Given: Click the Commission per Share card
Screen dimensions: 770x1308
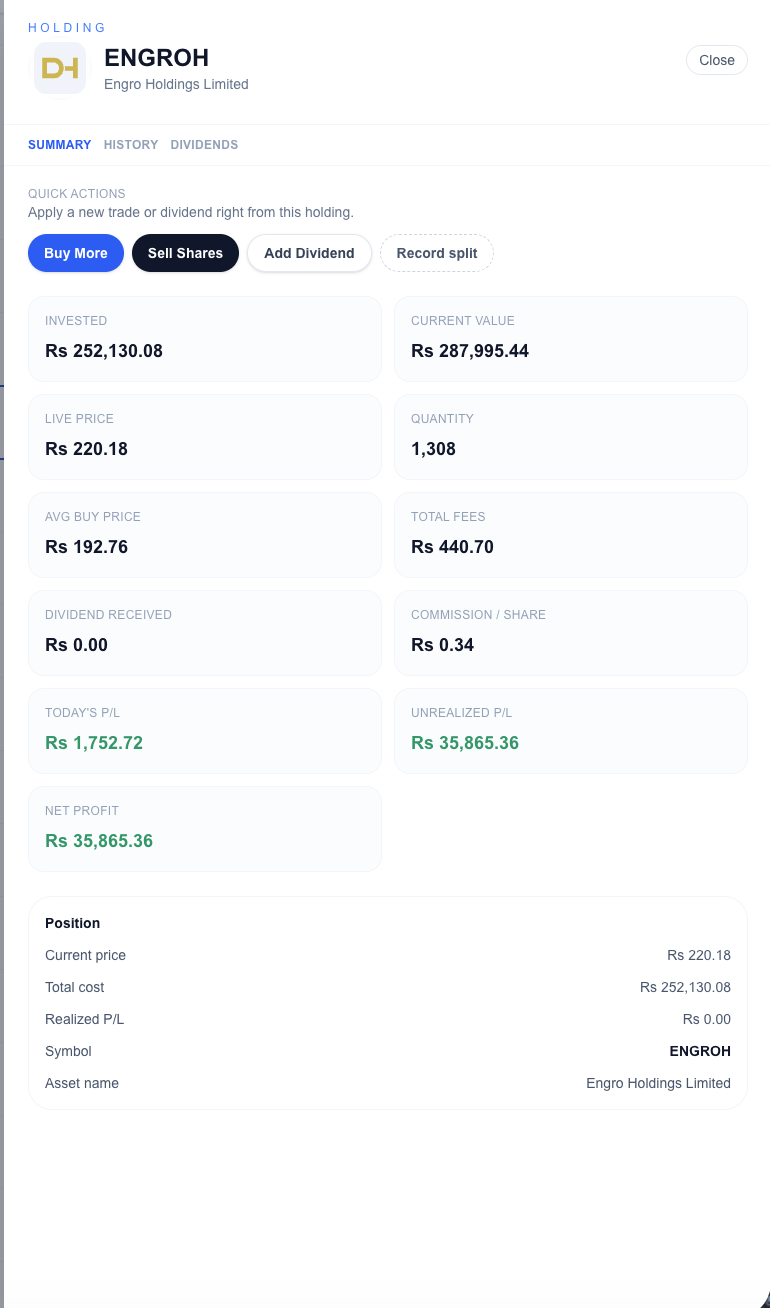Looking at the screenshot, I should pos(571,632).
